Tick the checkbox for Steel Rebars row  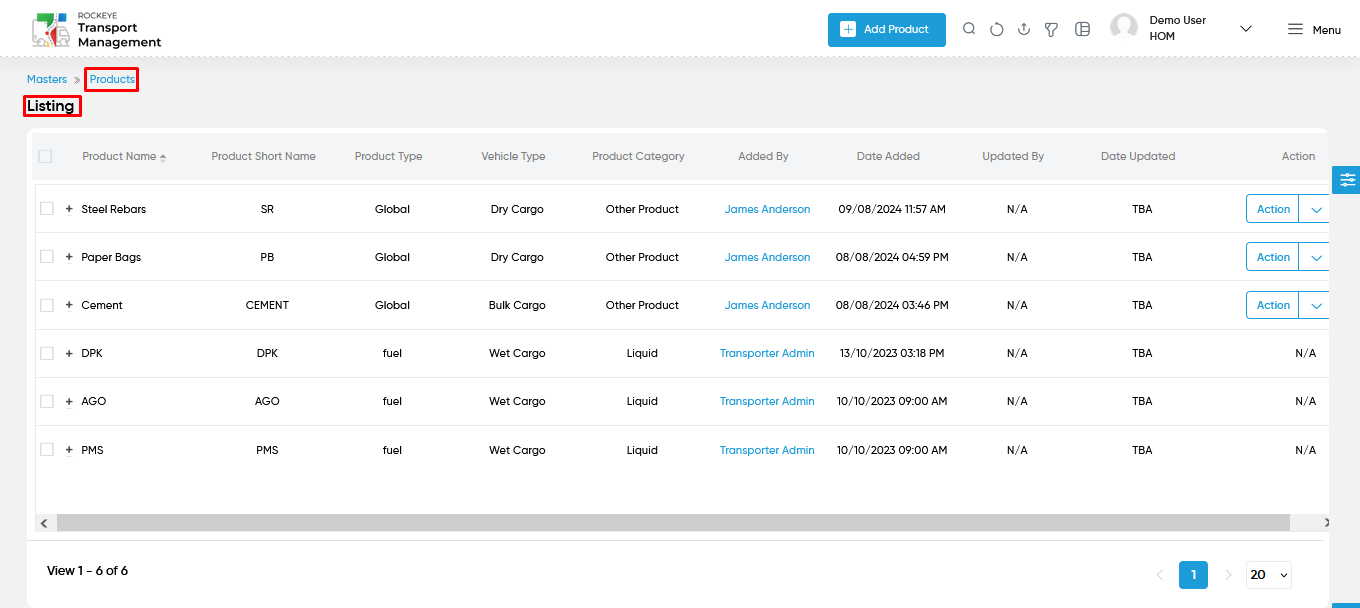coord(47,208)
